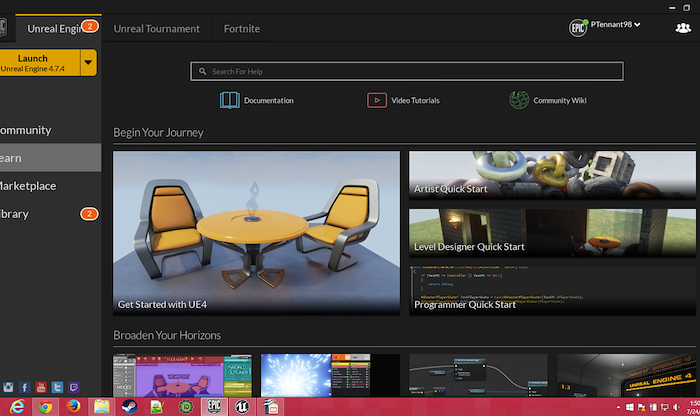The width and height of the screenshot is (700, 416).
Task: Click the Windows logo tray icon
Action: [x=630, y=407]
